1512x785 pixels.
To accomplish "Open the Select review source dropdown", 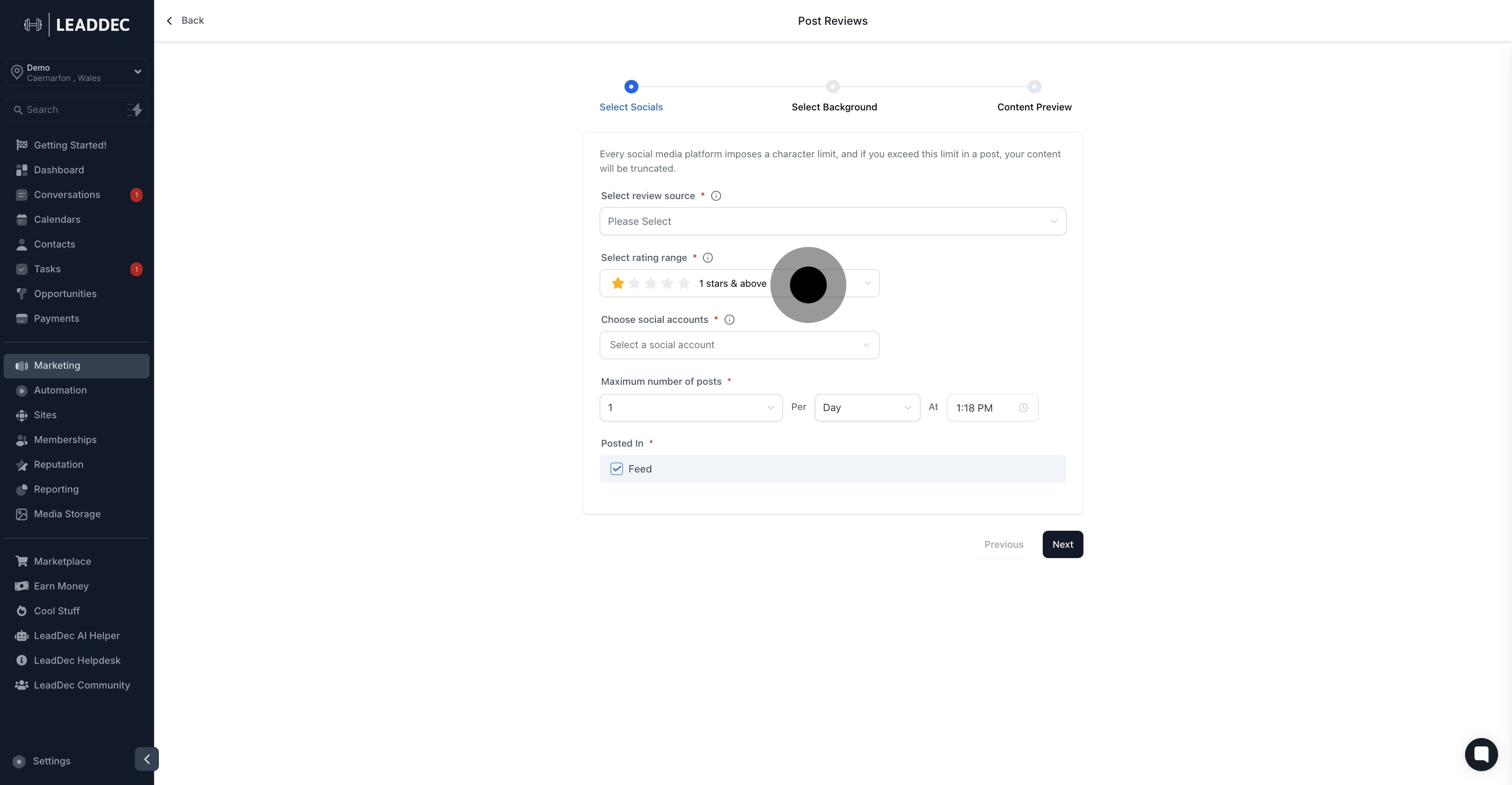I will 832,221.
